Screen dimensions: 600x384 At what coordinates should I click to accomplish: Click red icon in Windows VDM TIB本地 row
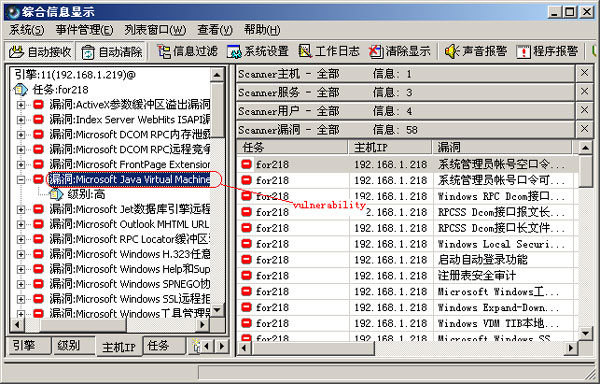click(x=246, y=323)
